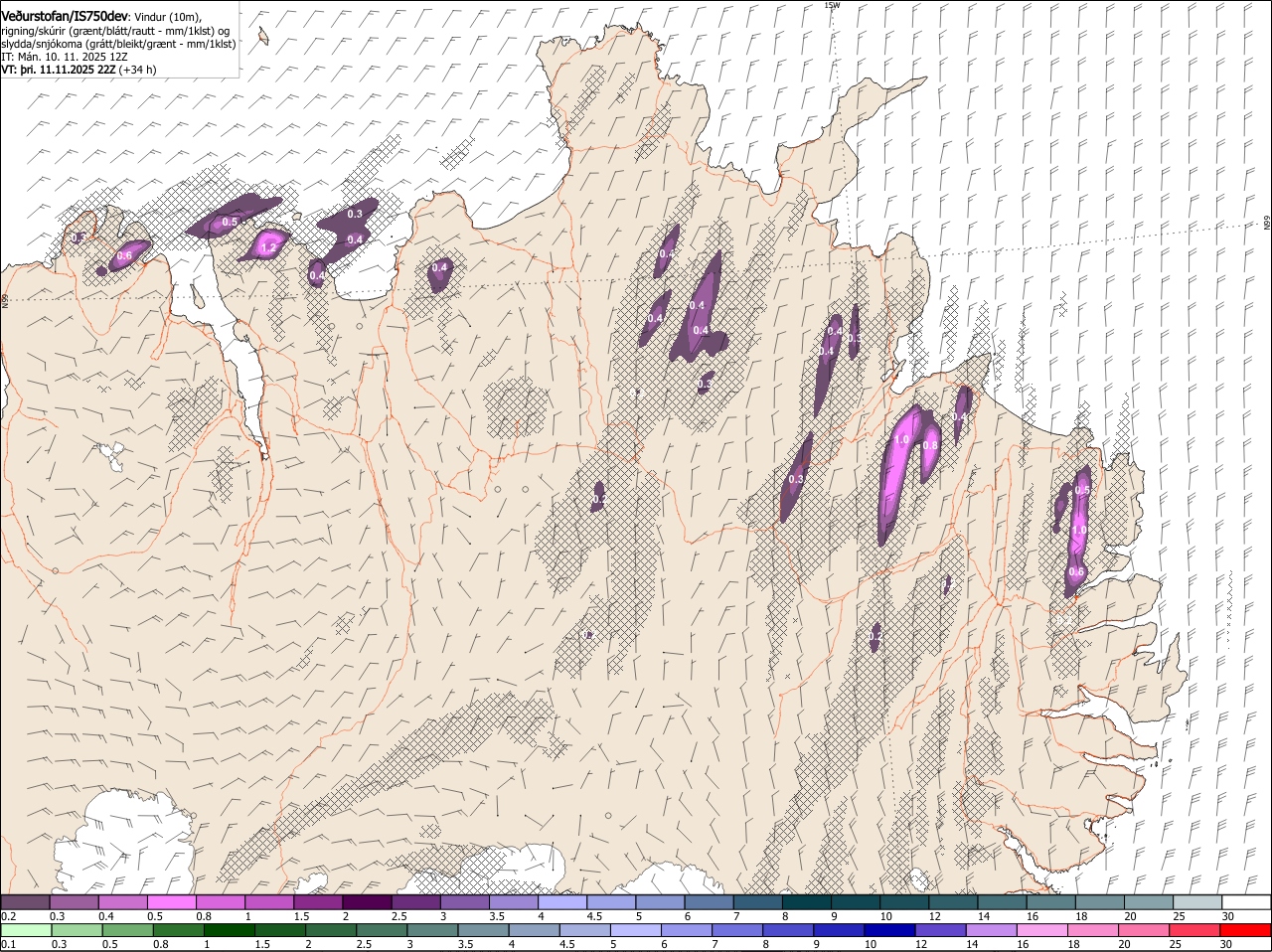Select the 0.8–1 swatch in upper legend
This screenshot has width=1272, height=952.
[x=220, y=902]
